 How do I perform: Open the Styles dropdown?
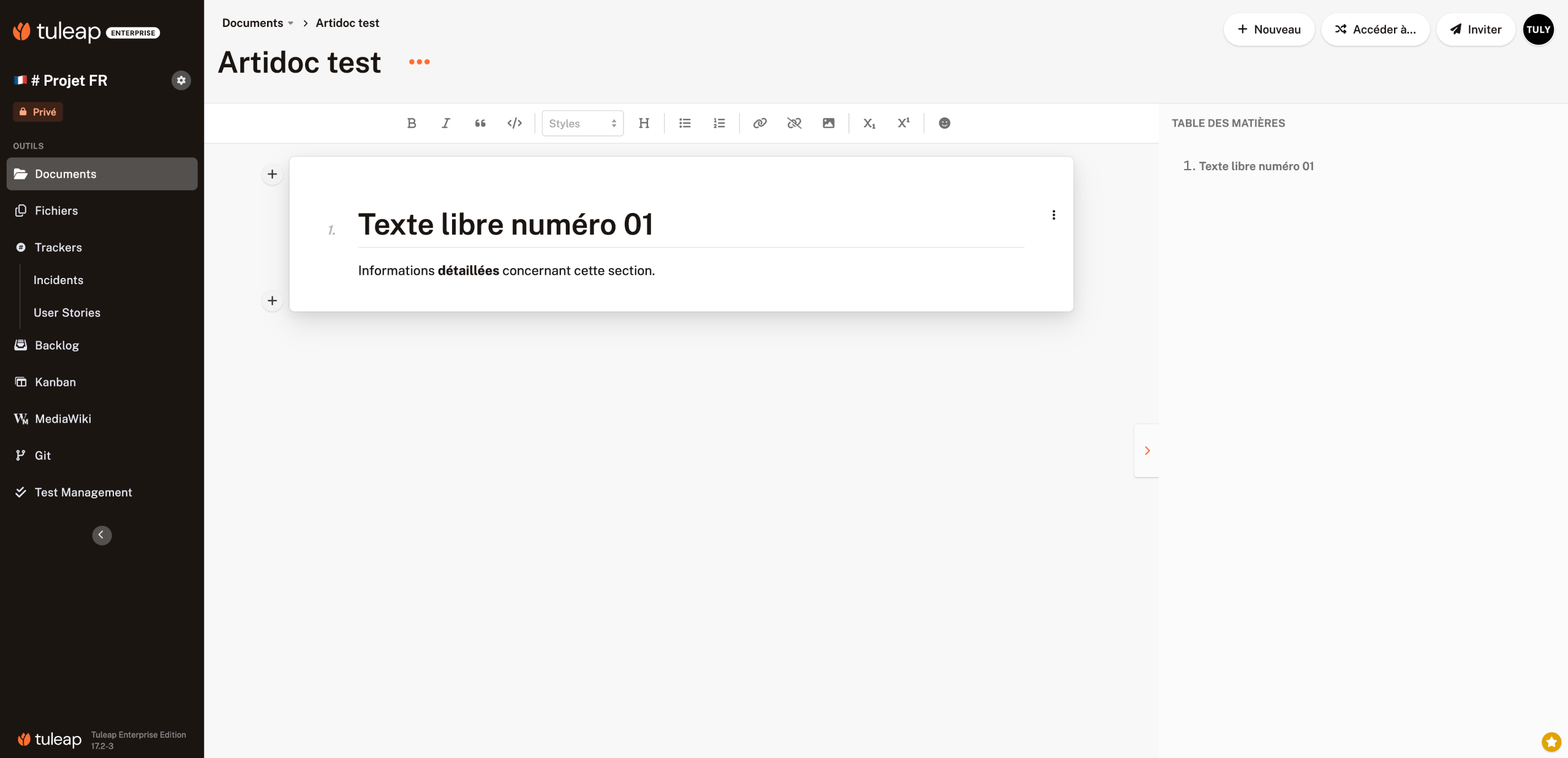582,123
